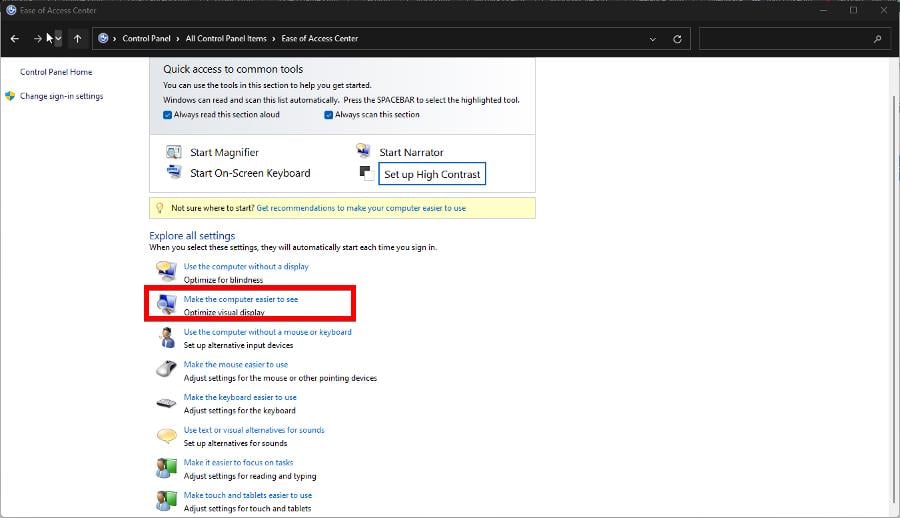Go up one level with Up arrow
Screen dimensions: 900x518
[77, 38]
